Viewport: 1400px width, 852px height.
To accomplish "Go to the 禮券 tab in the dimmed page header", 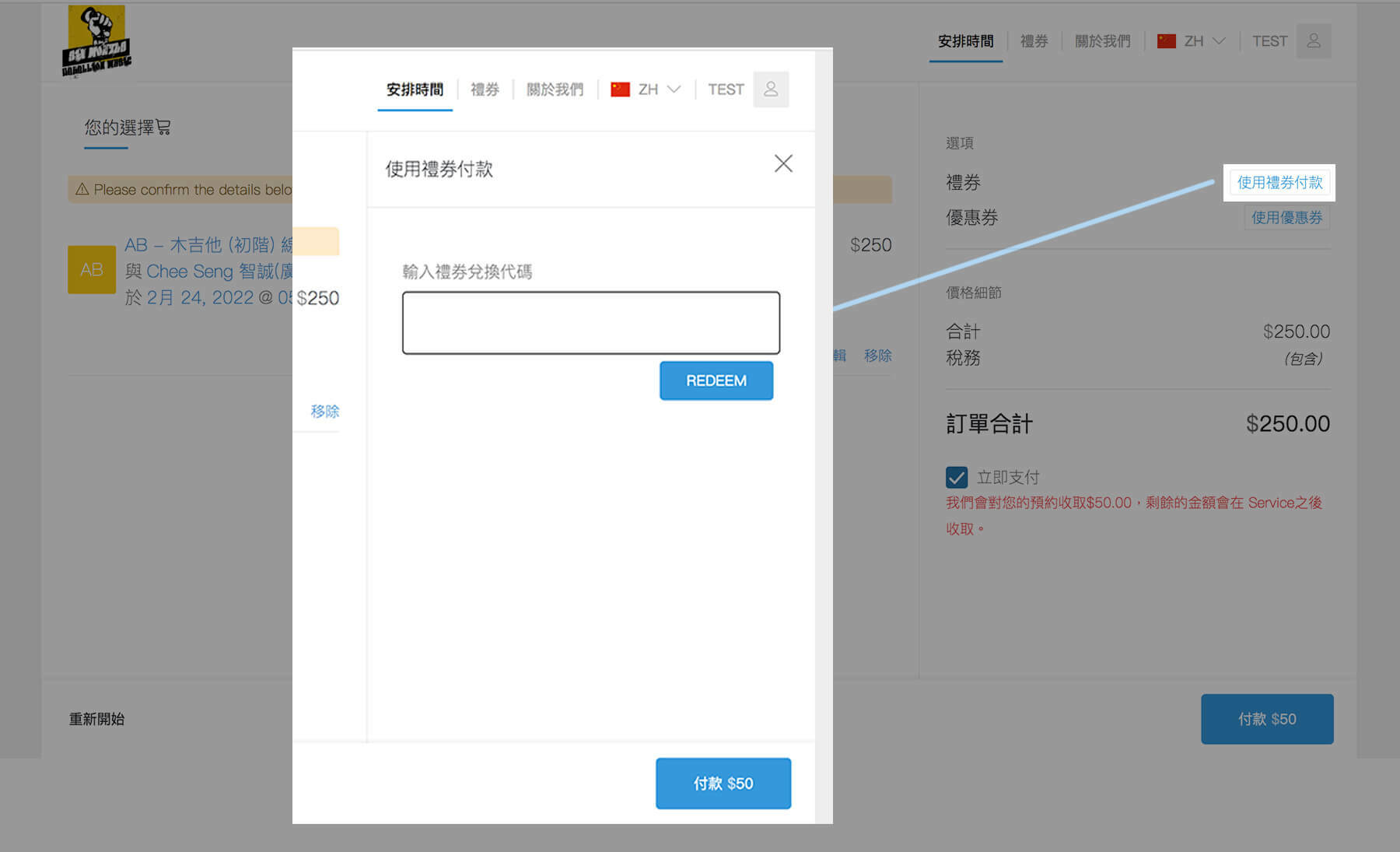I will pos(1034,41).
